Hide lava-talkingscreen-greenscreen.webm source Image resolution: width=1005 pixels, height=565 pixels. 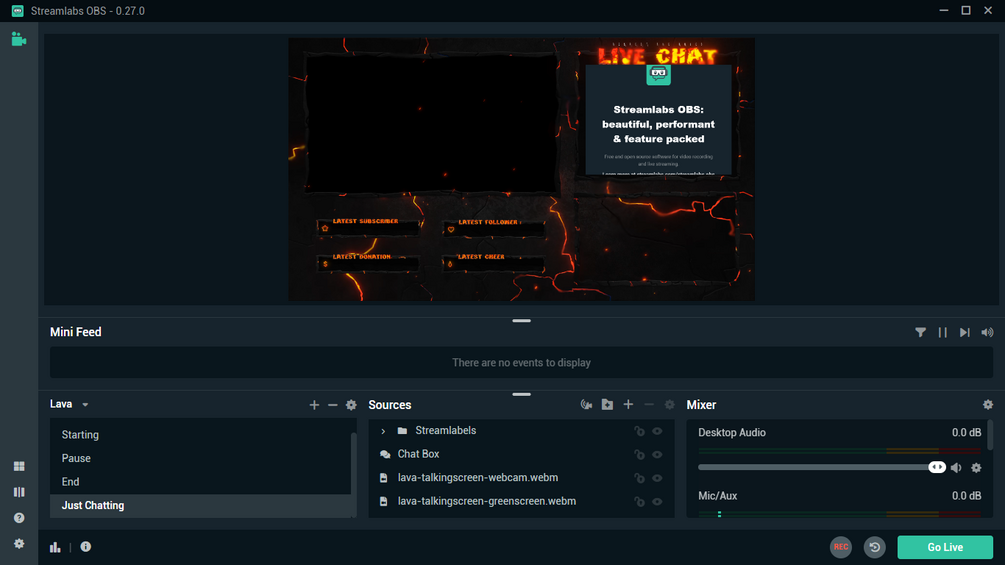point(658,502)
